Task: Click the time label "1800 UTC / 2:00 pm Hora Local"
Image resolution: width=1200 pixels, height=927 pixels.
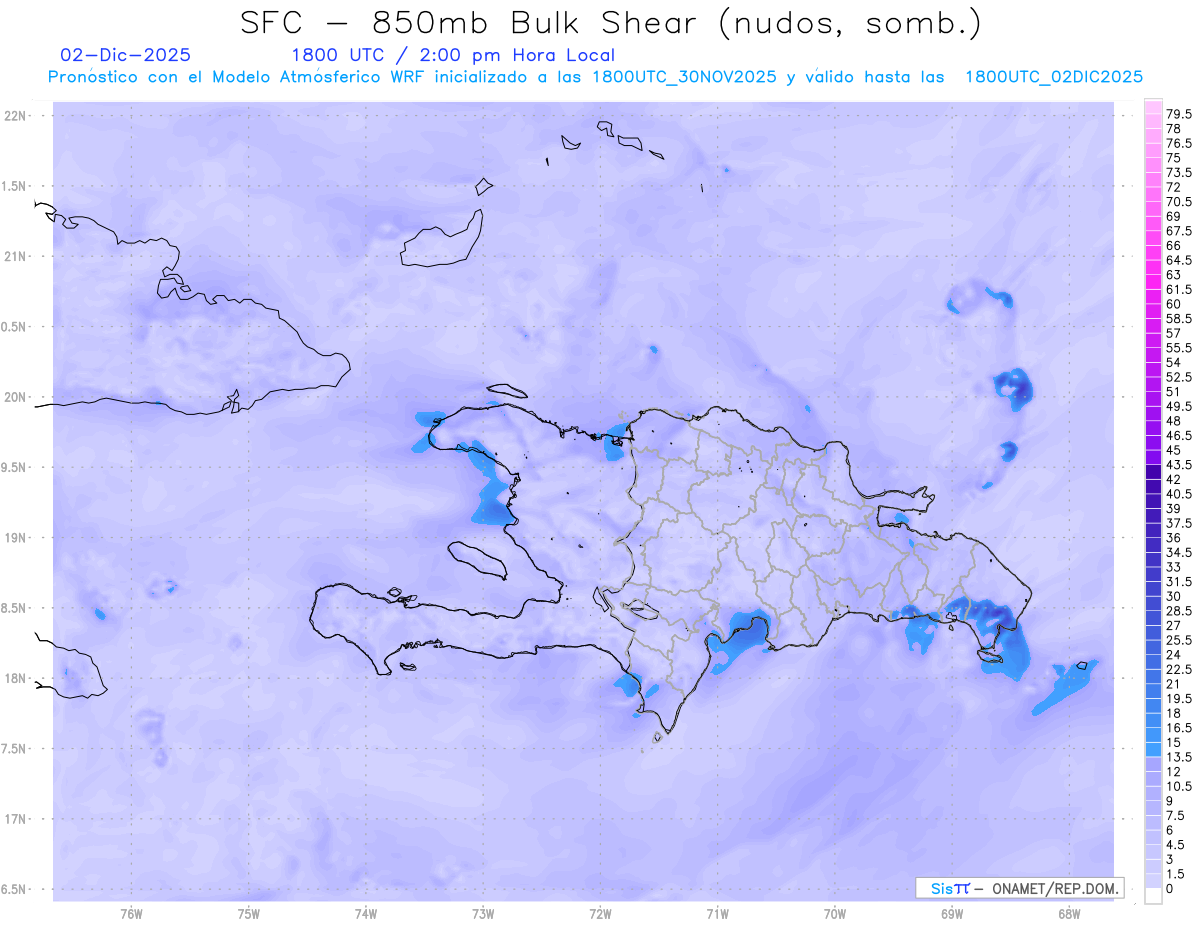Action: pyautogui.click(x=452, y=56)
